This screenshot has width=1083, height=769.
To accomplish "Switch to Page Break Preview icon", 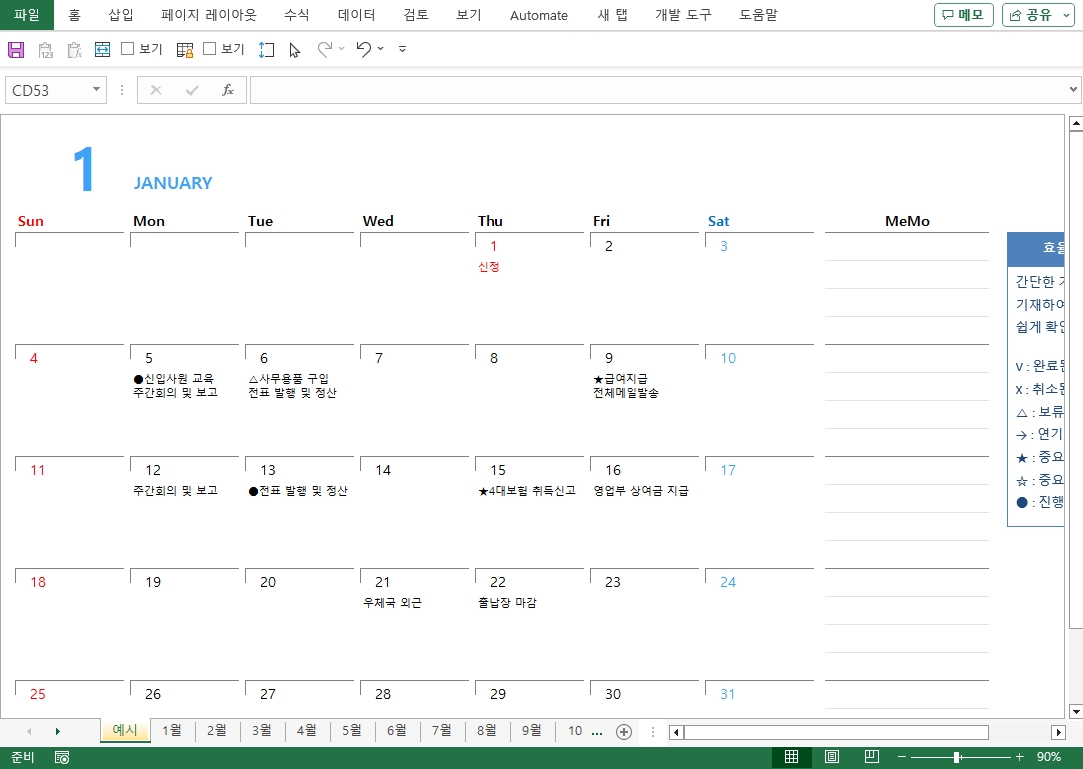I will click(x=871, y=757).
